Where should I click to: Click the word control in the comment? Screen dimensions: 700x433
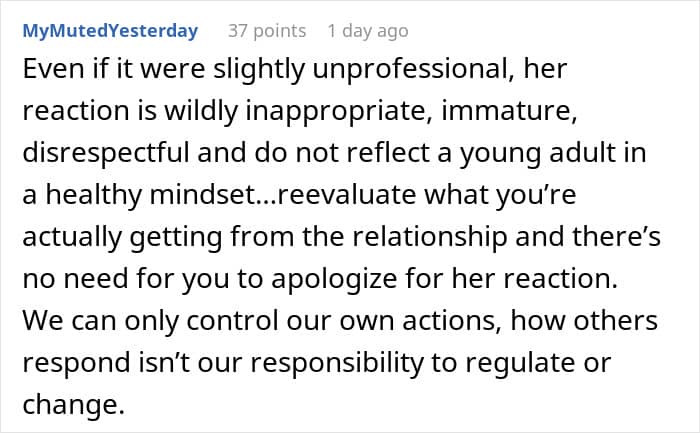point(232,321)
